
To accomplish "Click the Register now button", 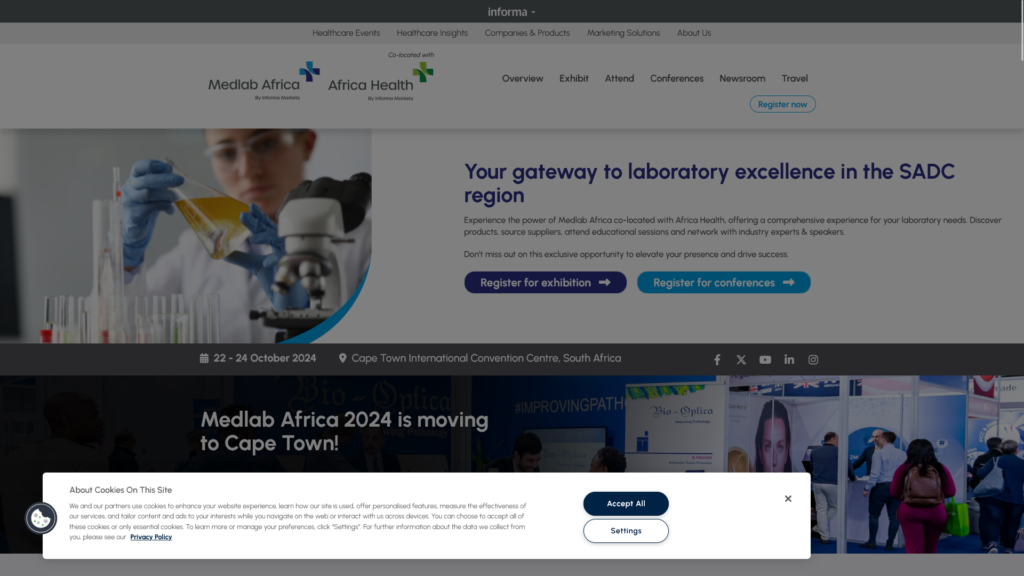I will (782, 104).
